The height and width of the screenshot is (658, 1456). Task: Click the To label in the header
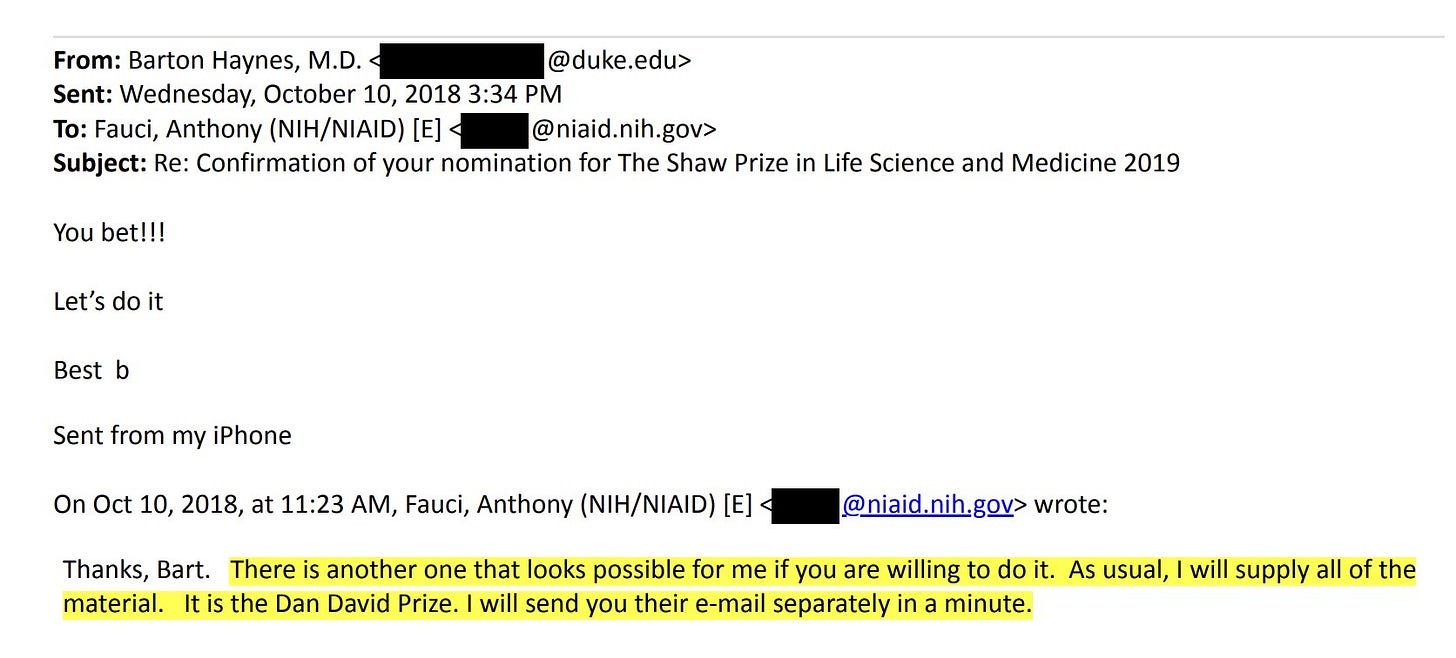tap(70, 129)
